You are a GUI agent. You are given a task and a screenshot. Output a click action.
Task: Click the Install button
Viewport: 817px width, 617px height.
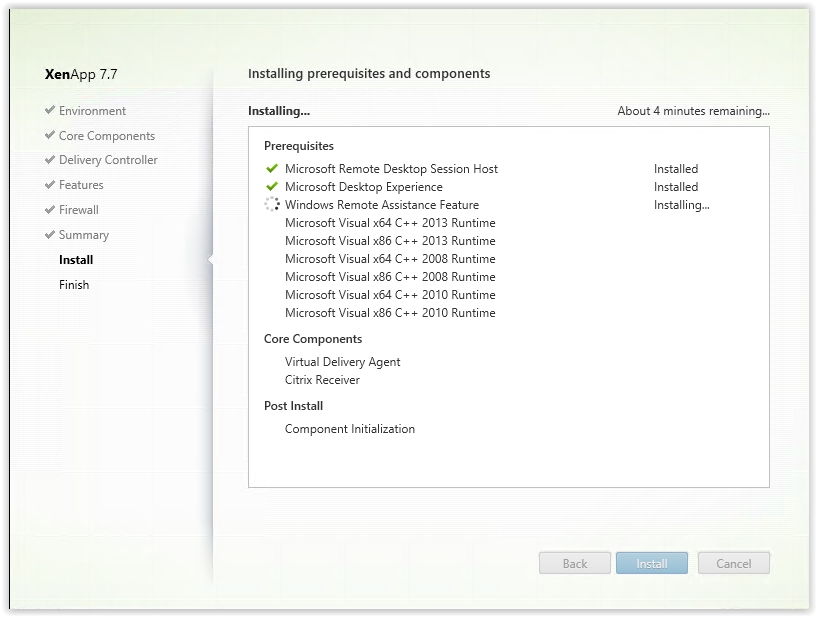(x=651, y=563)
